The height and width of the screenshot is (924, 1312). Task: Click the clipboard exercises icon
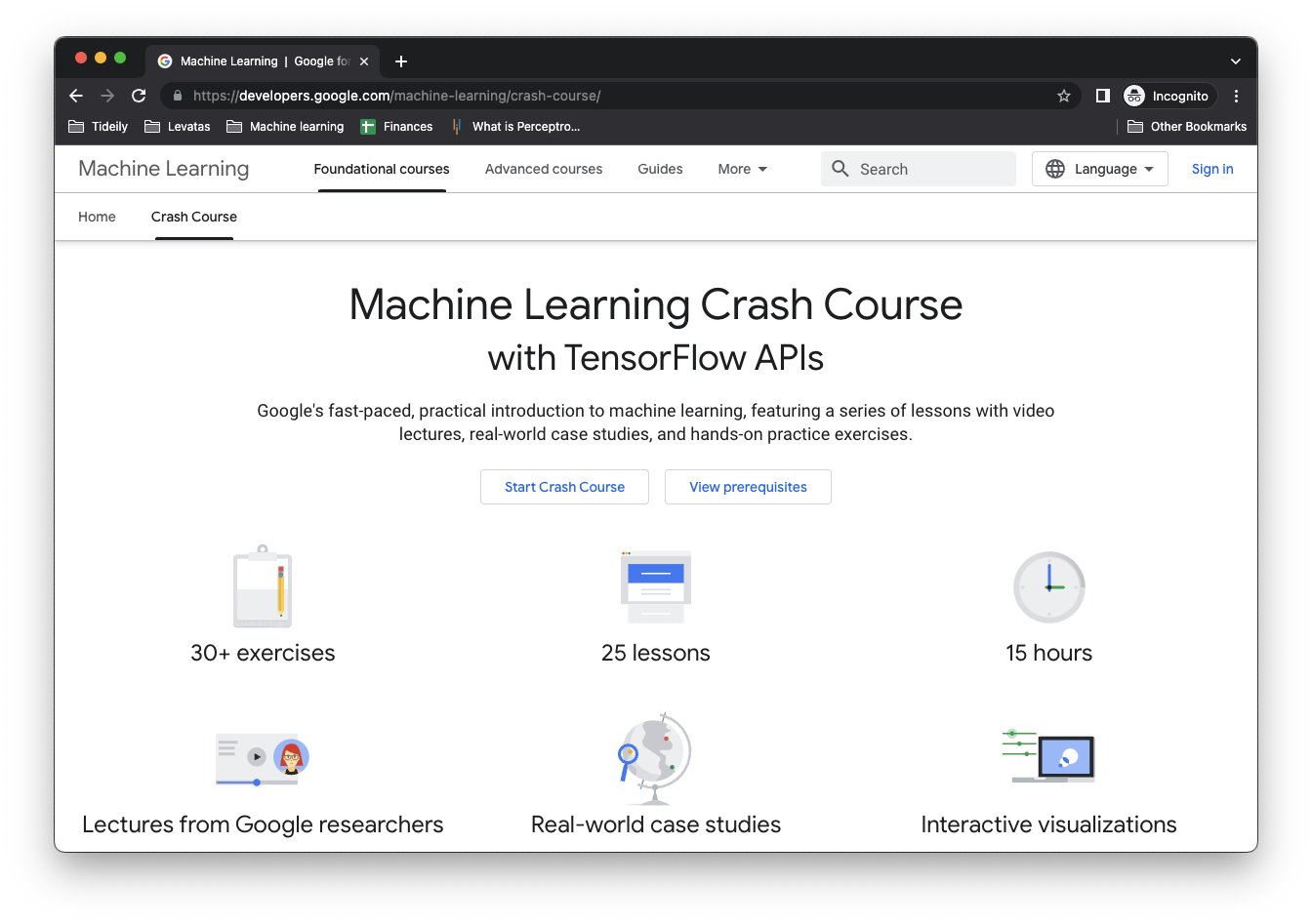point(263,586)
